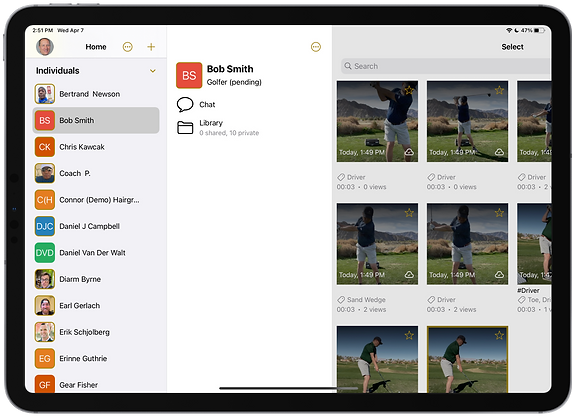The image size is (572, 418).
Task: Open the Chat speech bubble icon
Action: point(185,104)
